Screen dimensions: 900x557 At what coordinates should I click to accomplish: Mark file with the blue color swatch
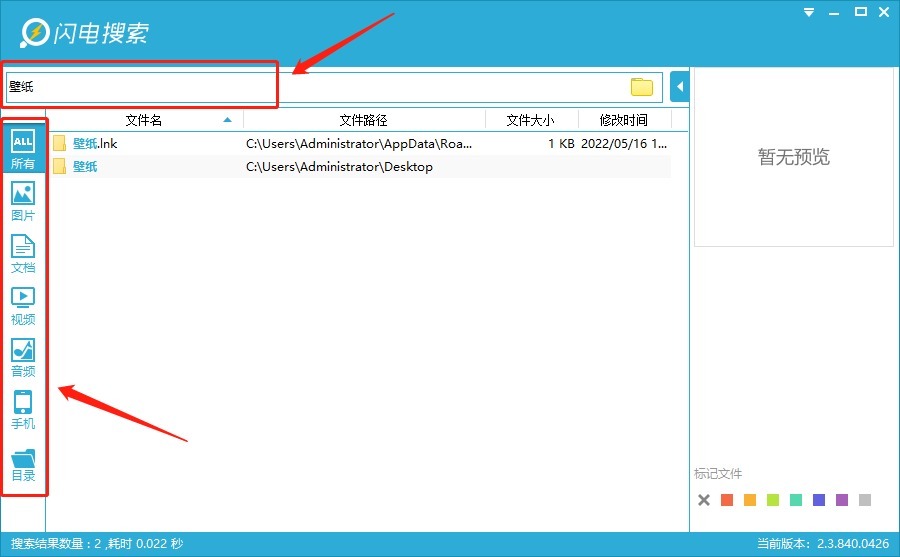tap(818, 500)
